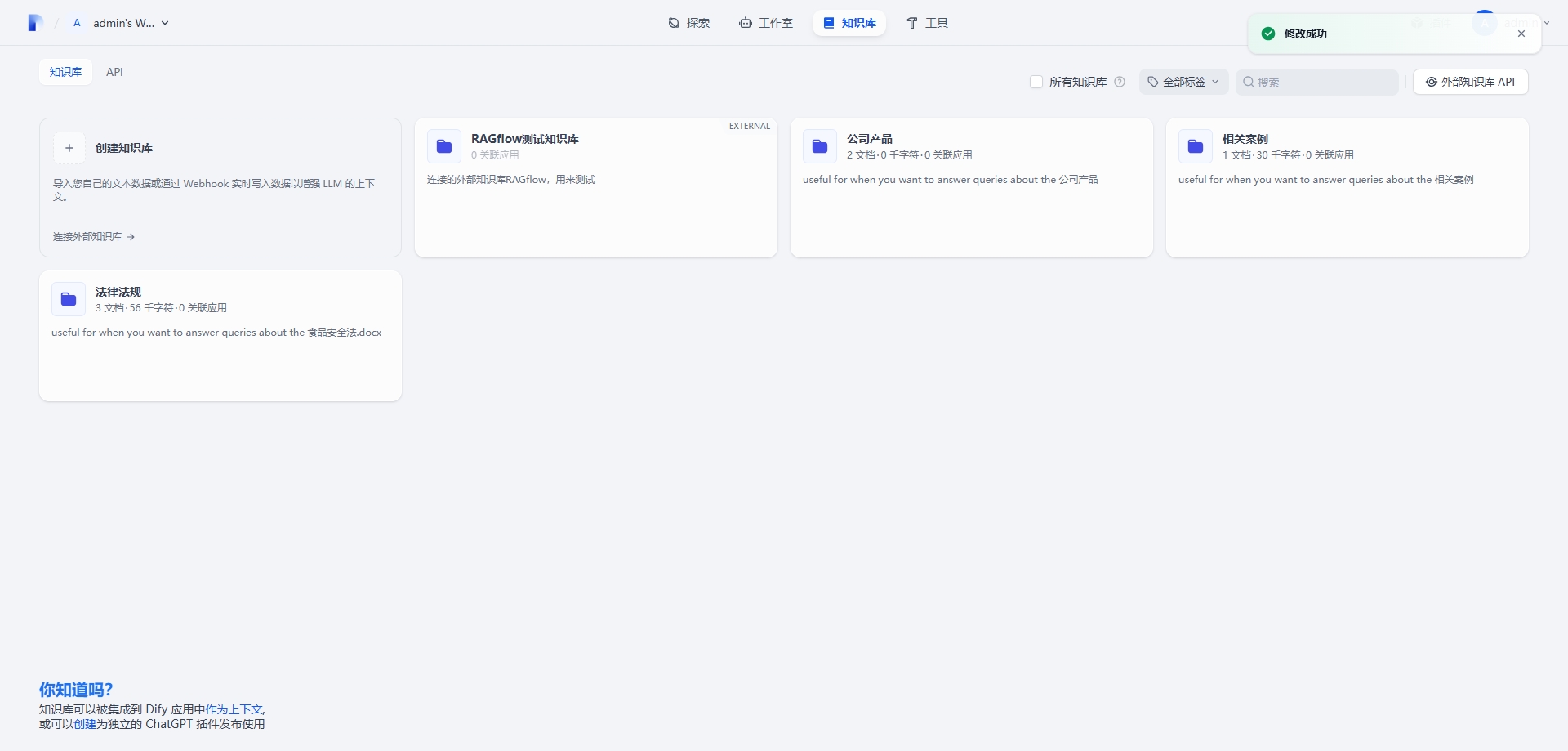Enable the 所有知识库 checkbox

tap(1036, 82)
